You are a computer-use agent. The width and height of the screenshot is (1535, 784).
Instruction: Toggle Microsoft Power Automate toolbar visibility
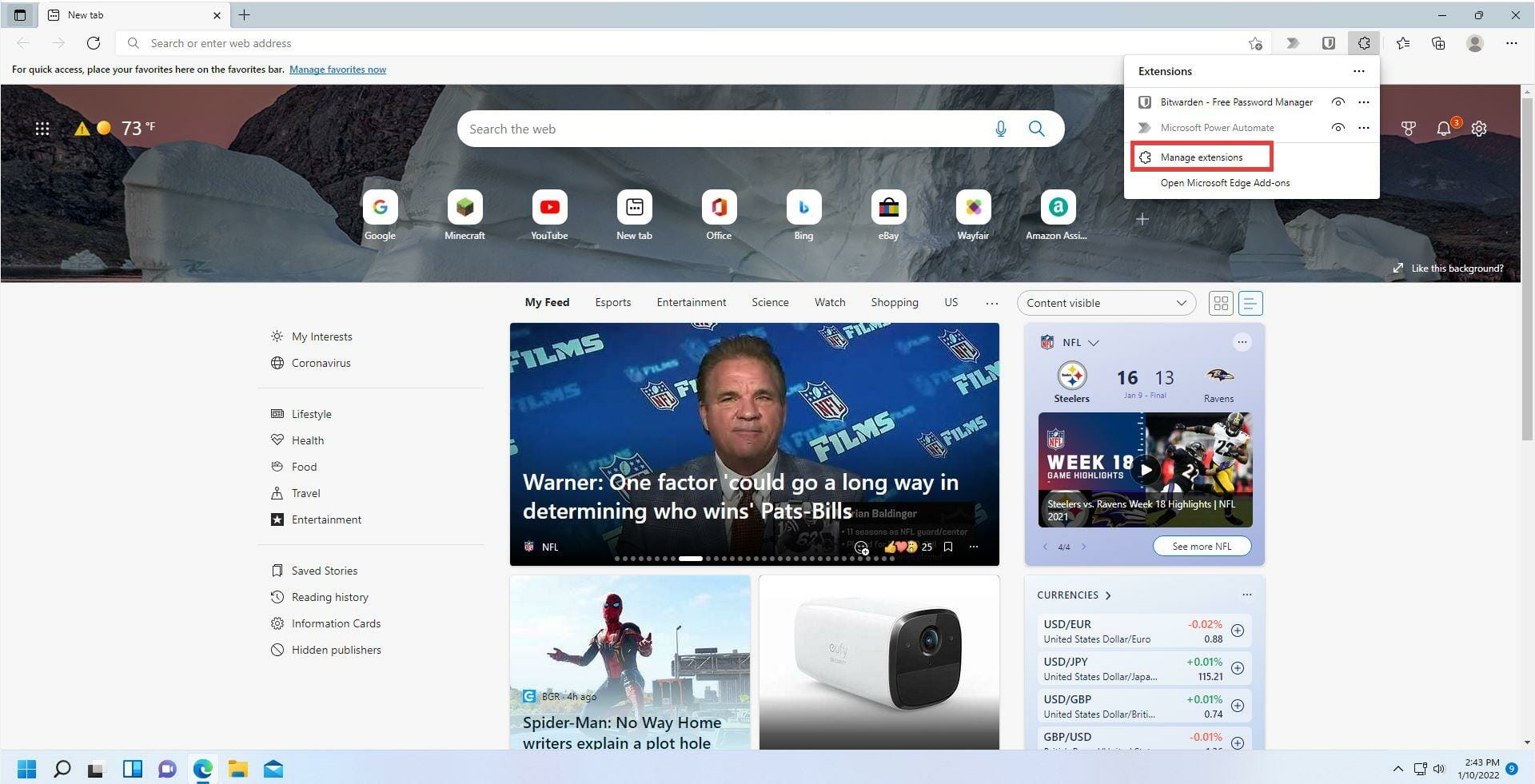pos(1338,128)
